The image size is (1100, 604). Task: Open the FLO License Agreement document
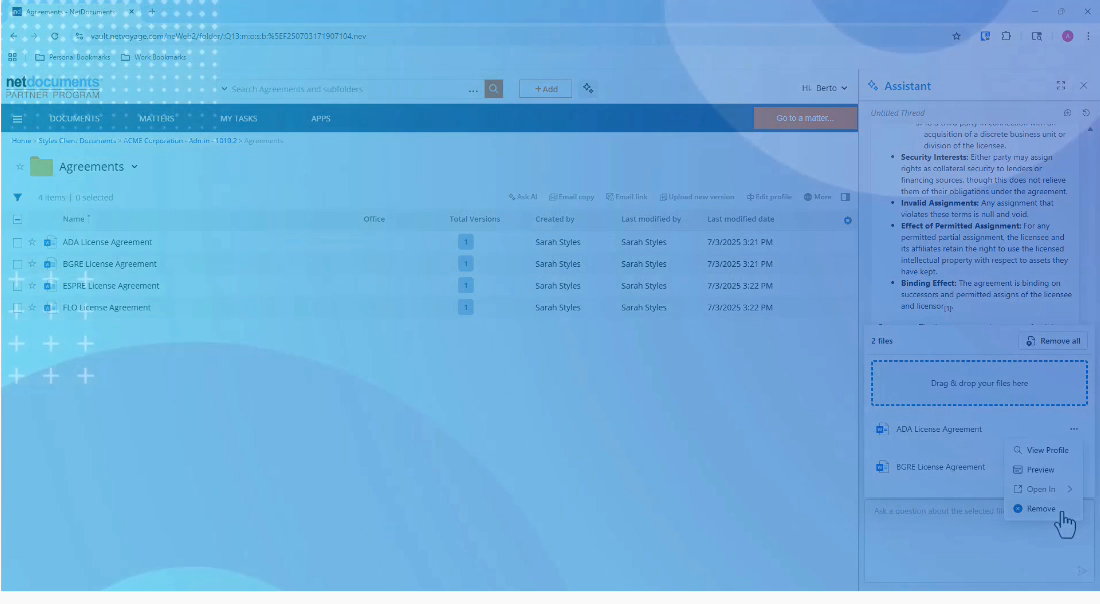(x=106, y=307)
